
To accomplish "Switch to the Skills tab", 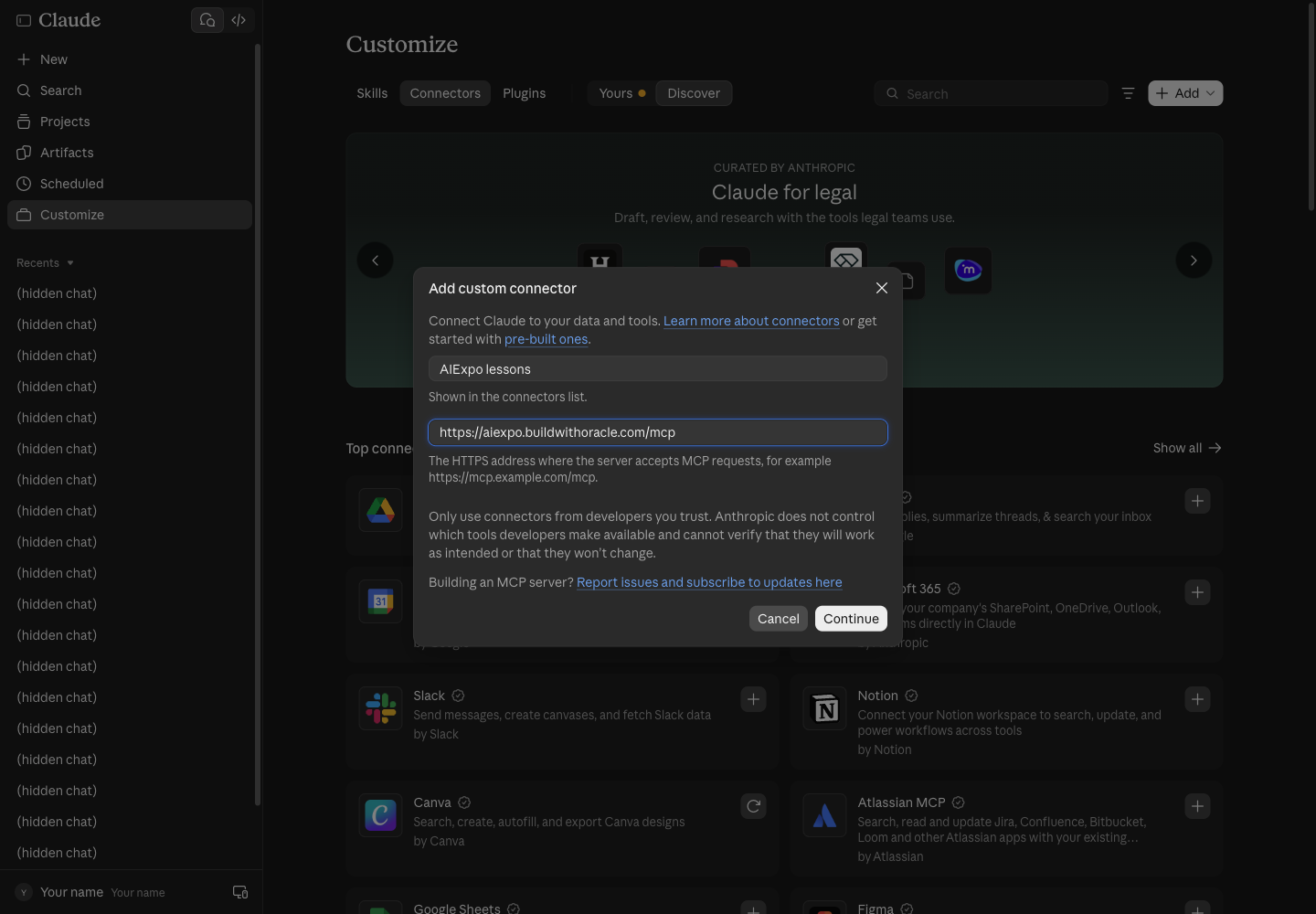I will click(x=372, y=93).
